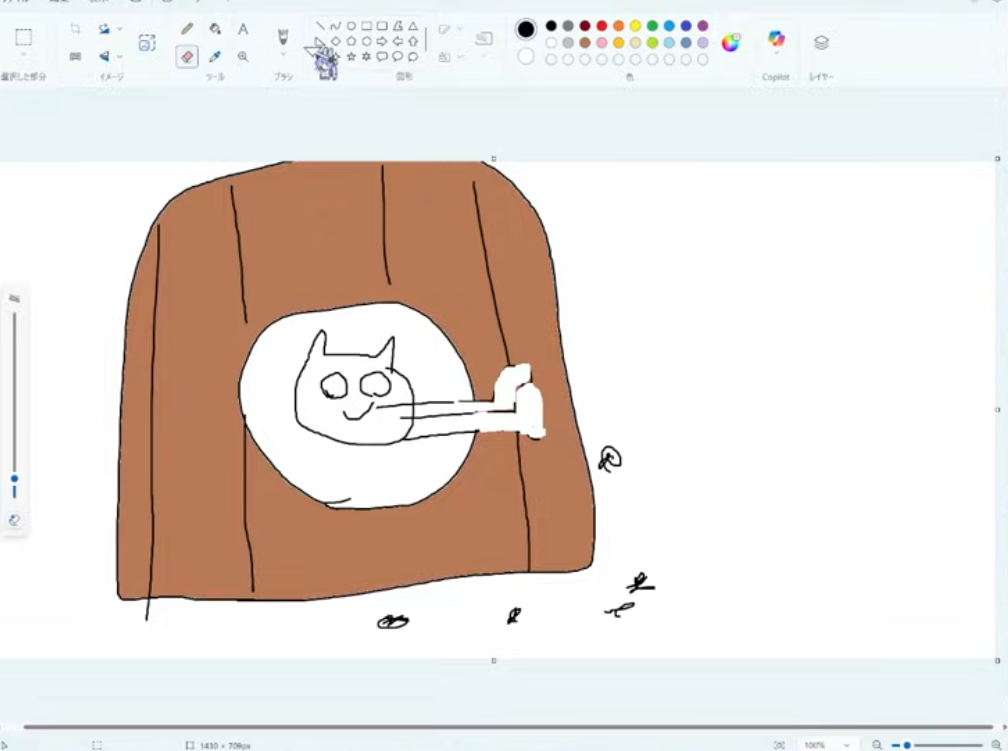
Task: Activate the Text tool
Action: click(x=243, y=29)
